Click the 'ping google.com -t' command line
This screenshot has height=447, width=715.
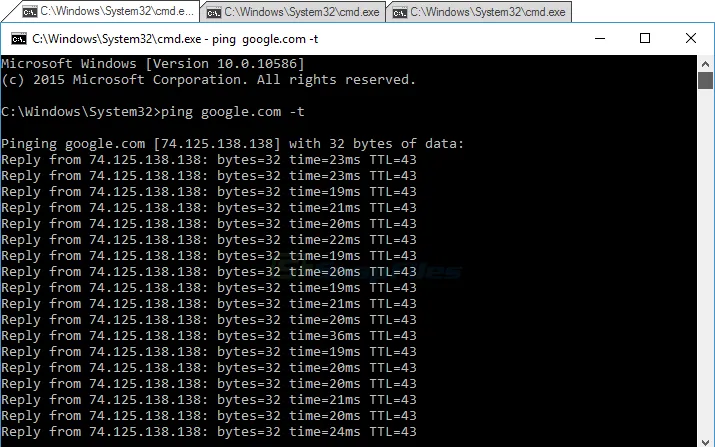153,112
